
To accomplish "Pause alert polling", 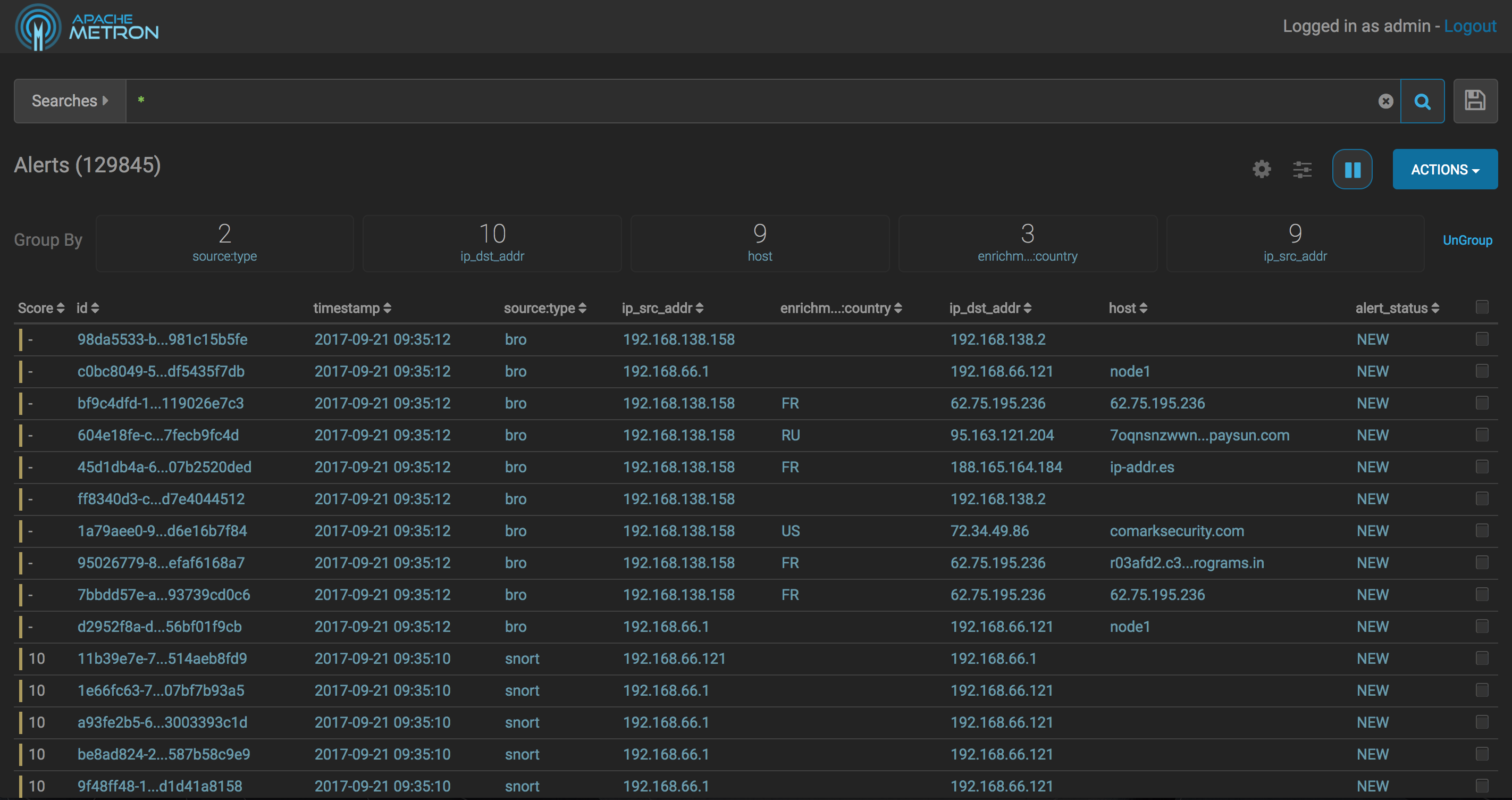I will pos(1353,170).
